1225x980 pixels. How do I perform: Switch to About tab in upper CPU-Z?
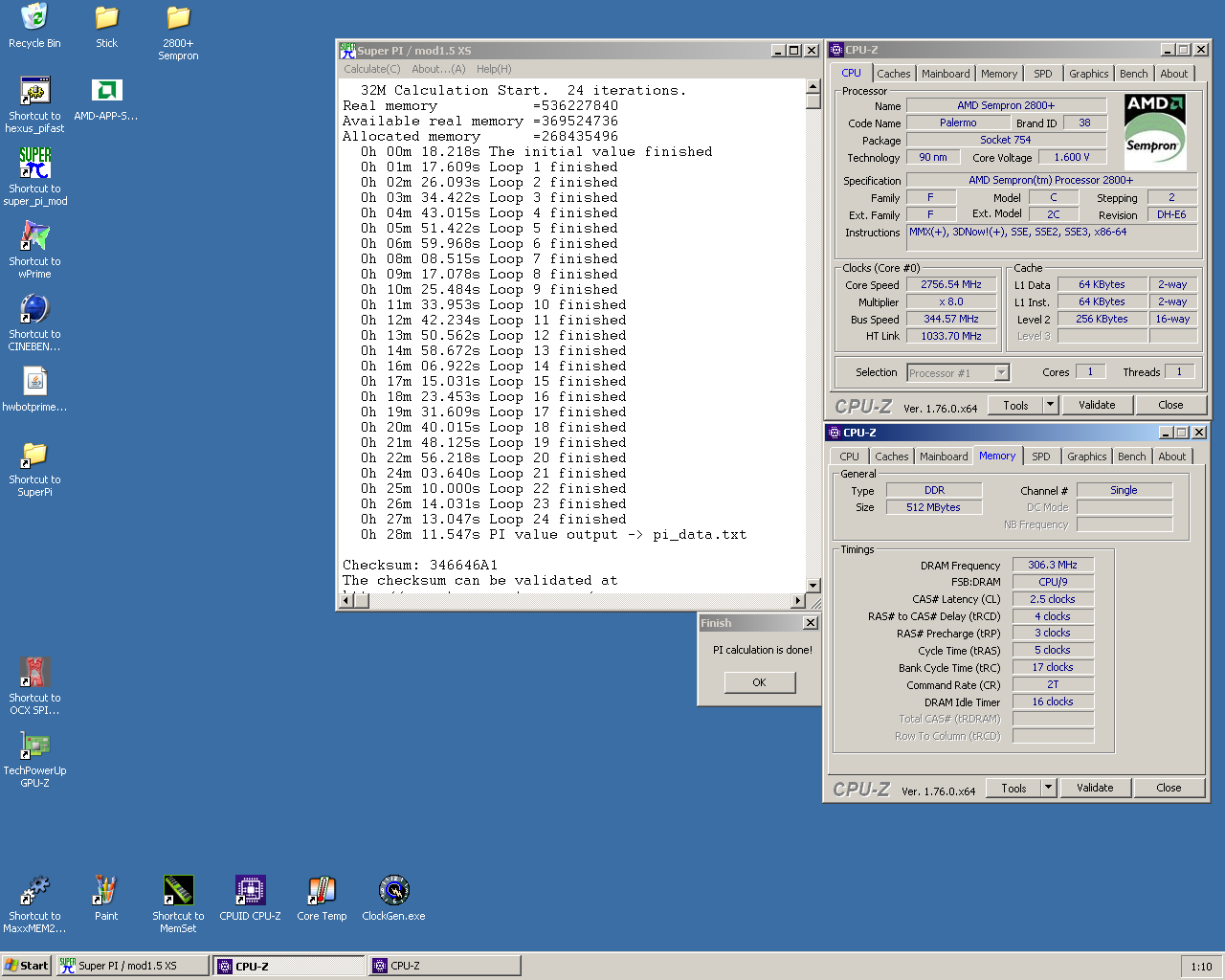tap(1174, 74)
